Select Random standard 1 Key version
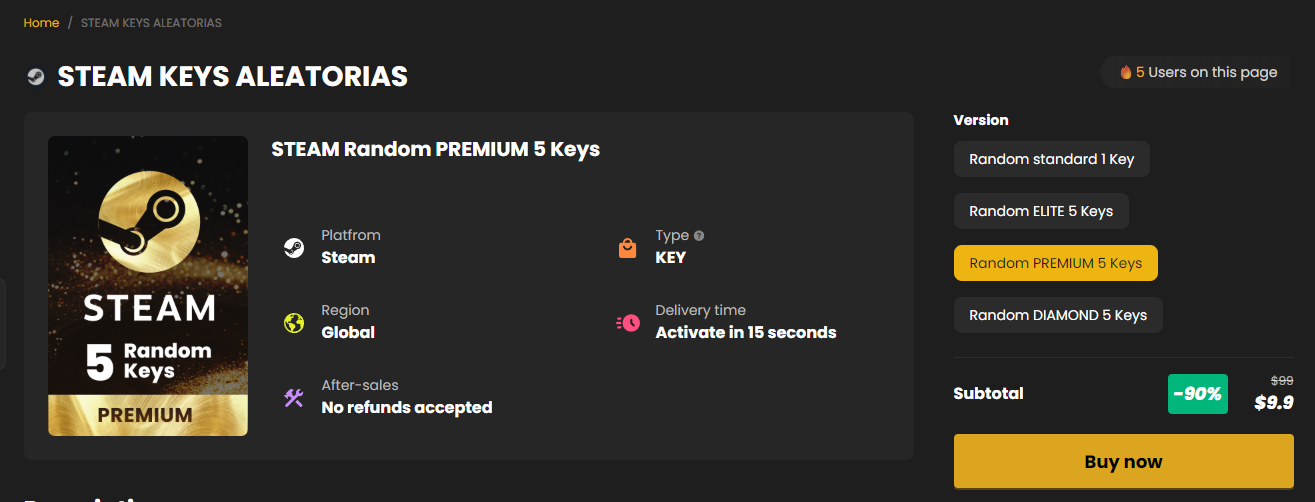The height and width of the screenshot is (502, 1315). tap(1051, 159)
